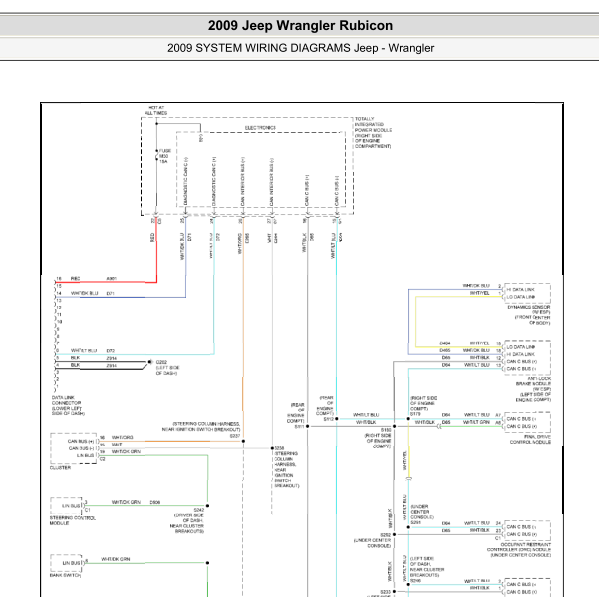This screenshot has height=597, width=599.
Task: Click "LIN BUS" inside the cluster box
Action: coord(86,455)
